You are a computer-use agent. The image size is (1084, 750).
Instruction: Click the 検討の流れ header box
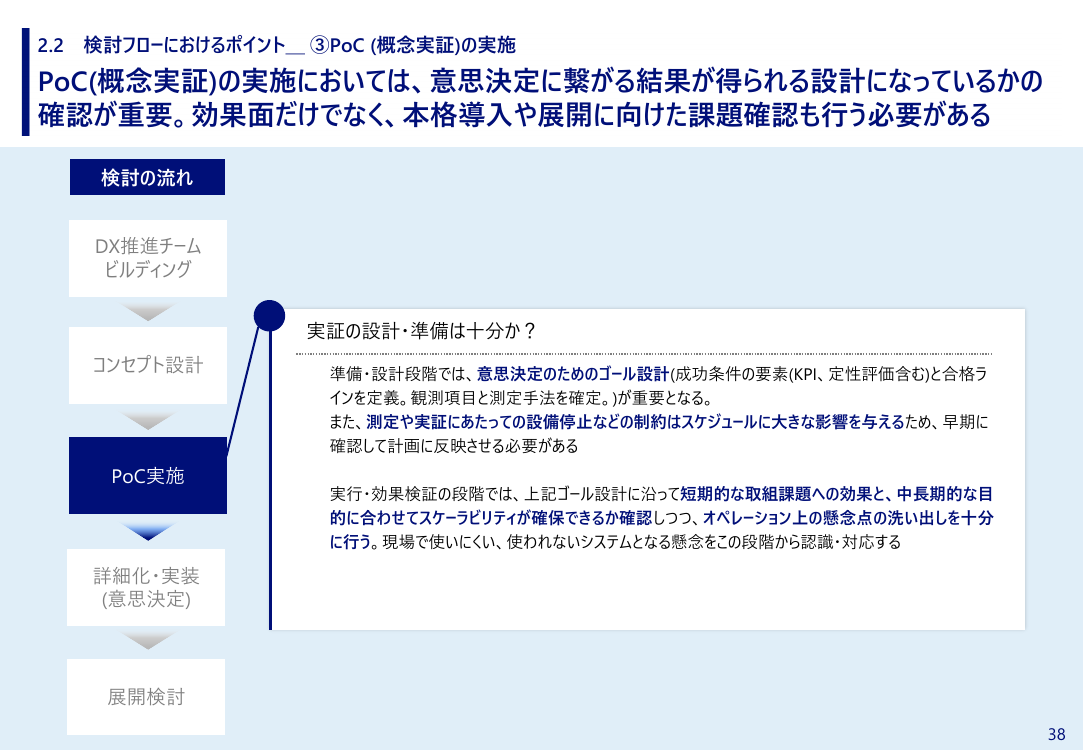point(147,177)
